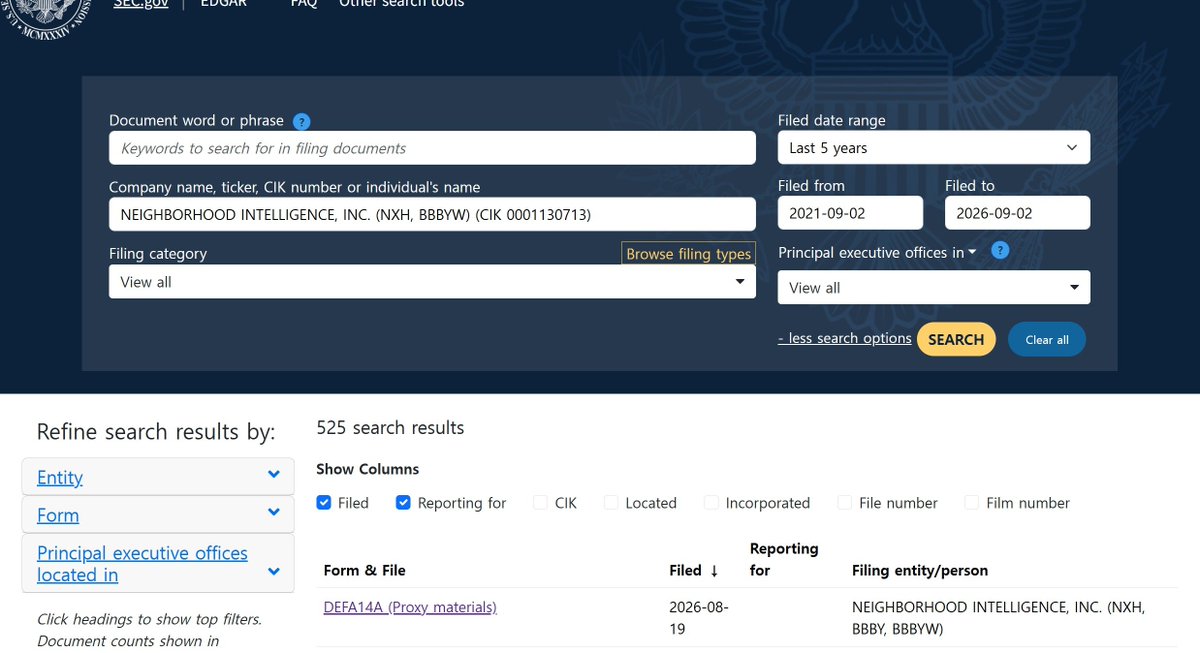Click the 2026-08-19 filed date cell
The width and height of the screenshot is (1200, 653).
(x=699, y=618)
